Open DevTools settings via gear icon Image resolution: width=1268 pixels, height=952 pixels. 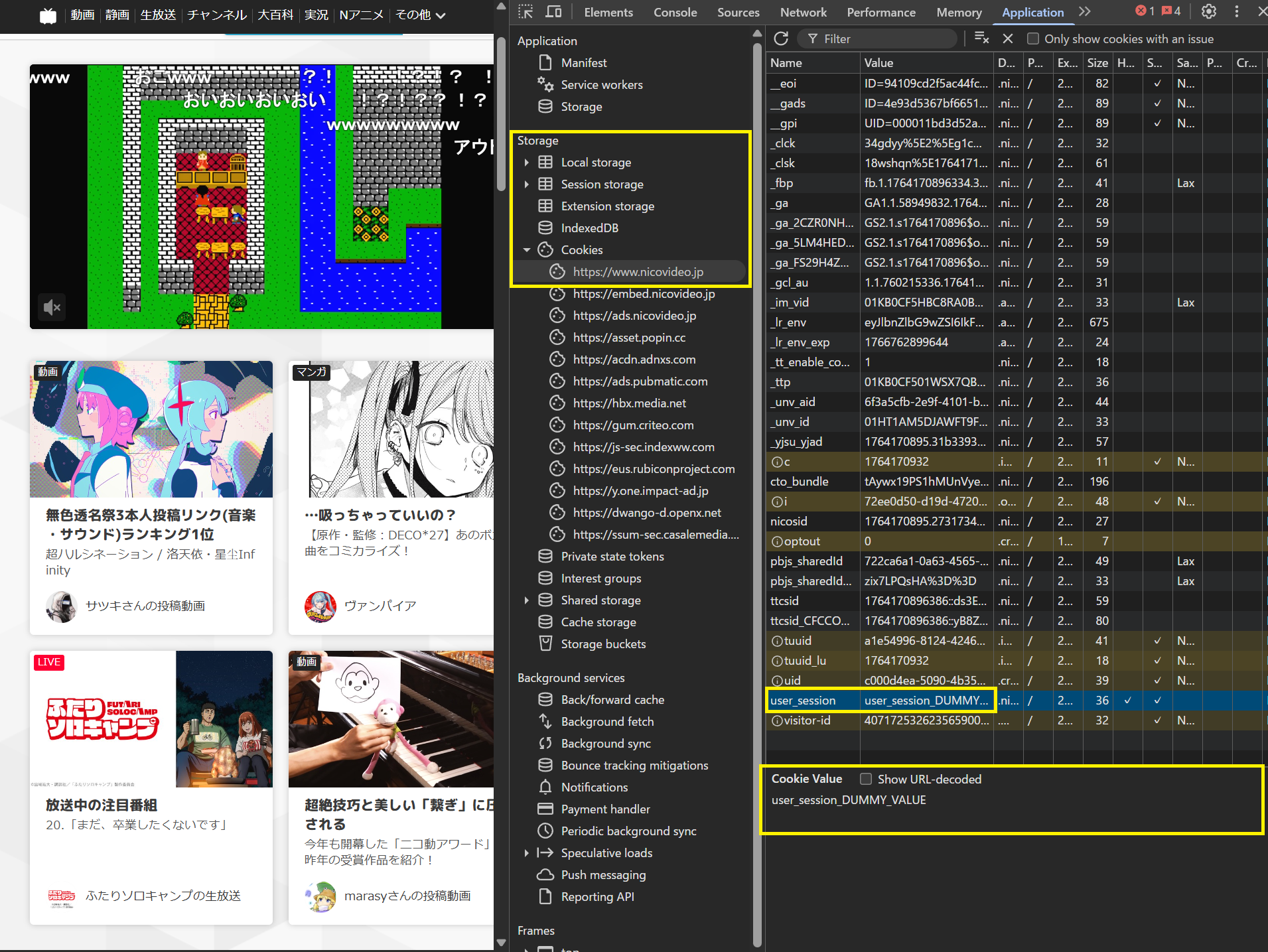click(x=1209, y=12)
